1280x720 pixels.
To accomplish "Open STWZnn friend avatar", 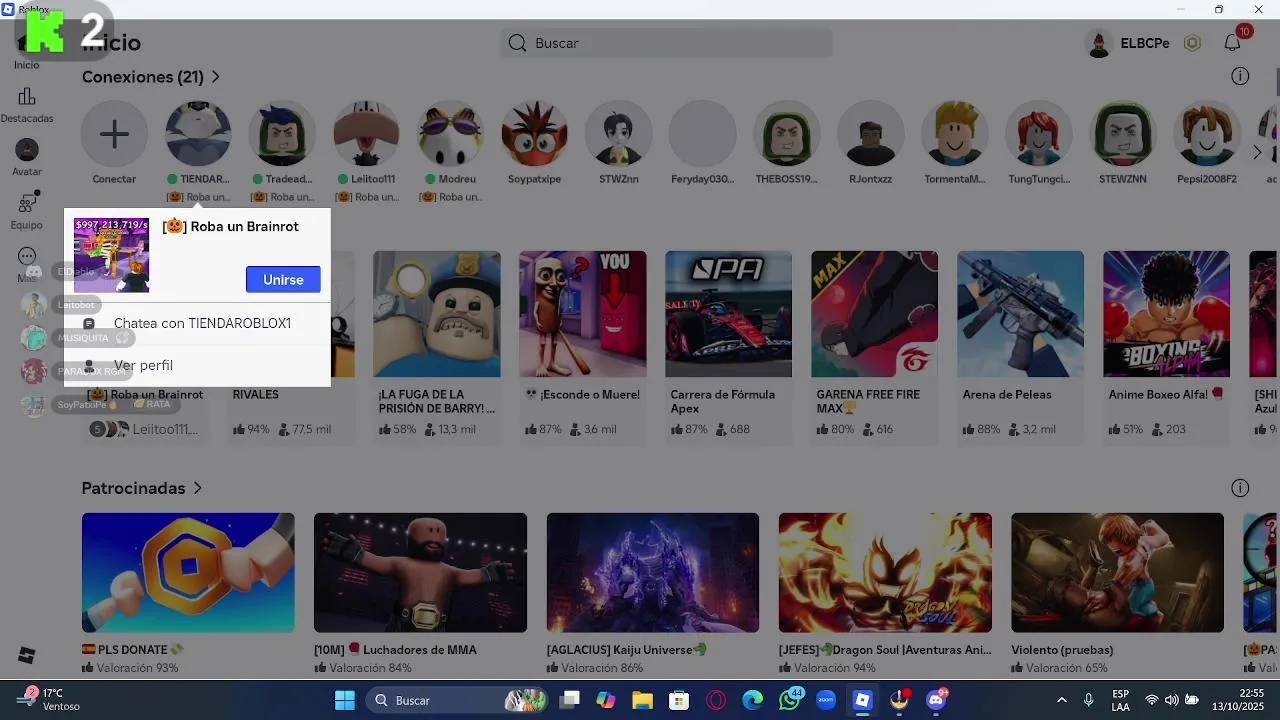I will [x=618, y=134].
